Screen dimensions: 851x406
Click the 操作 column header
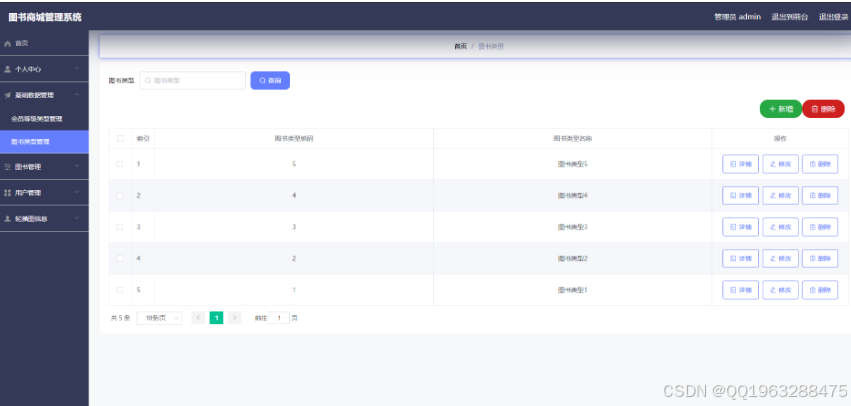[780, 138]
